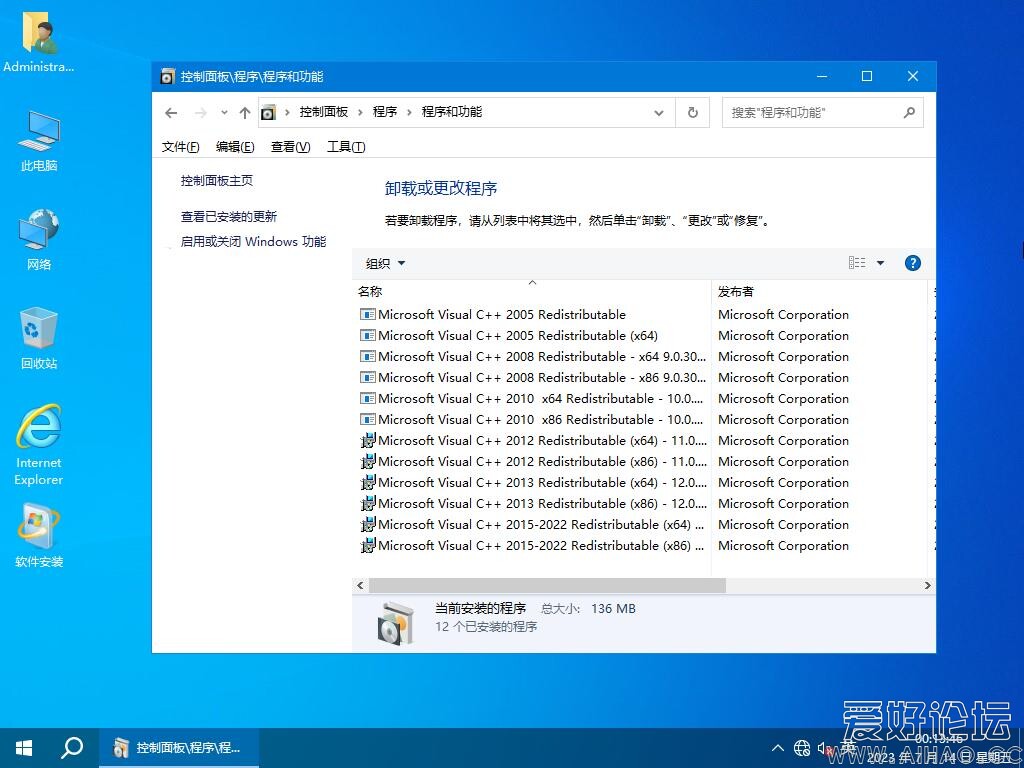1024x768 pixels.
Task: Click the 搜索"程序和功能" search box
Action: click(812, 113)
